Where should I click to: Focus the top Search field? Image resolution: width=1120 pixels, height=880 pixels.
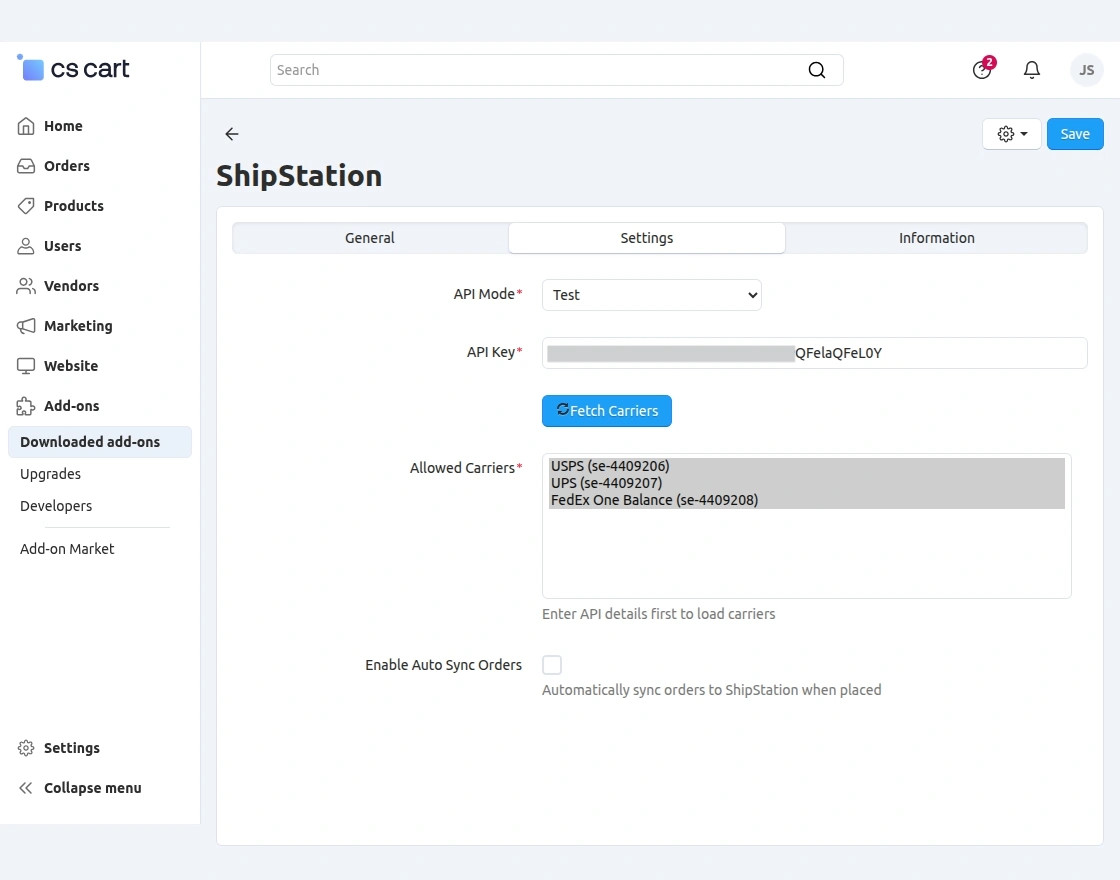tap(556, 70)
